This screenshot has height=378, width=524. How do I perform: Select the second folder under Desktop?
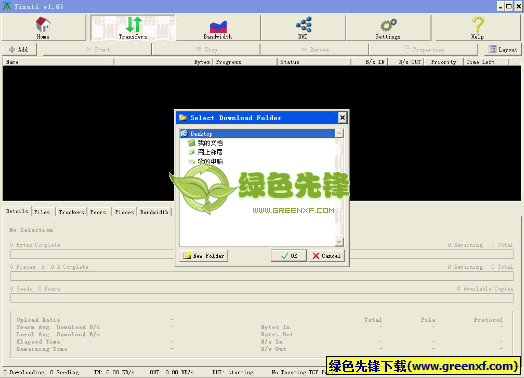(x=206, y=152)
